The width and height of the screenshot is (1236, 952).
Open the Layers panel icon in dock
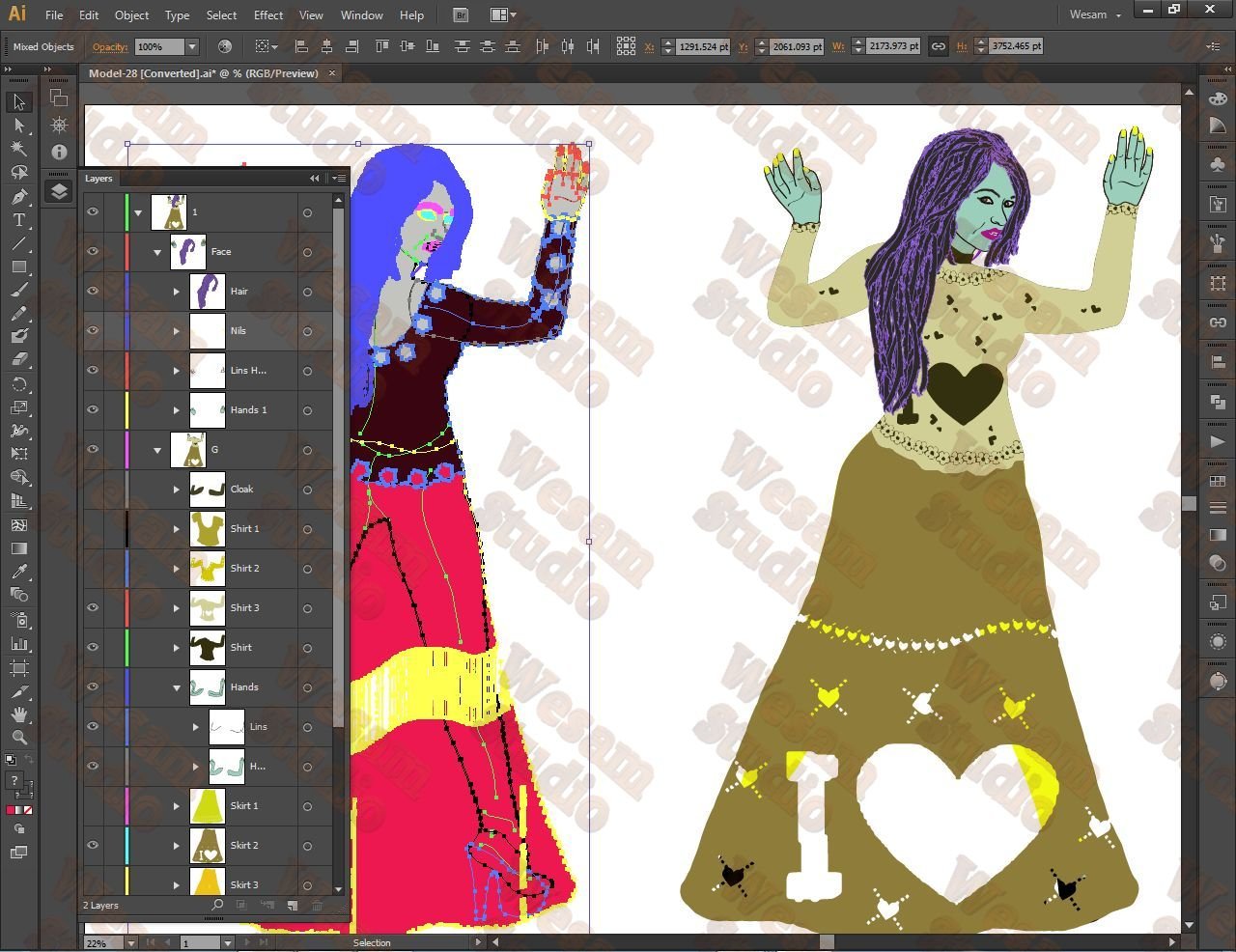point(59,190)
